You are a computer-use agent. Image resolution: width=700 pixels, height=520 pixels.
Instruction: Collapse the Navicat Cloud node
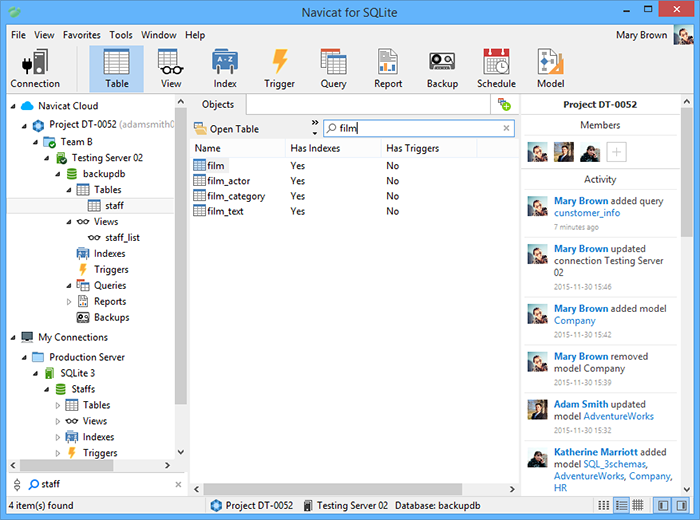(13, 106)
